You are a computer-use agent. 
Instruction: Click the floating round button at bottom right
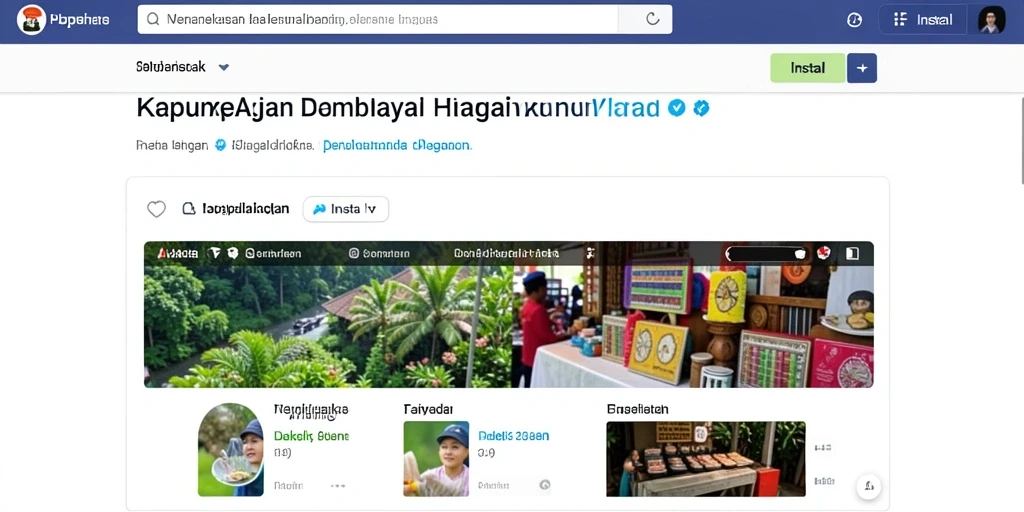click(x=869, y=486)
